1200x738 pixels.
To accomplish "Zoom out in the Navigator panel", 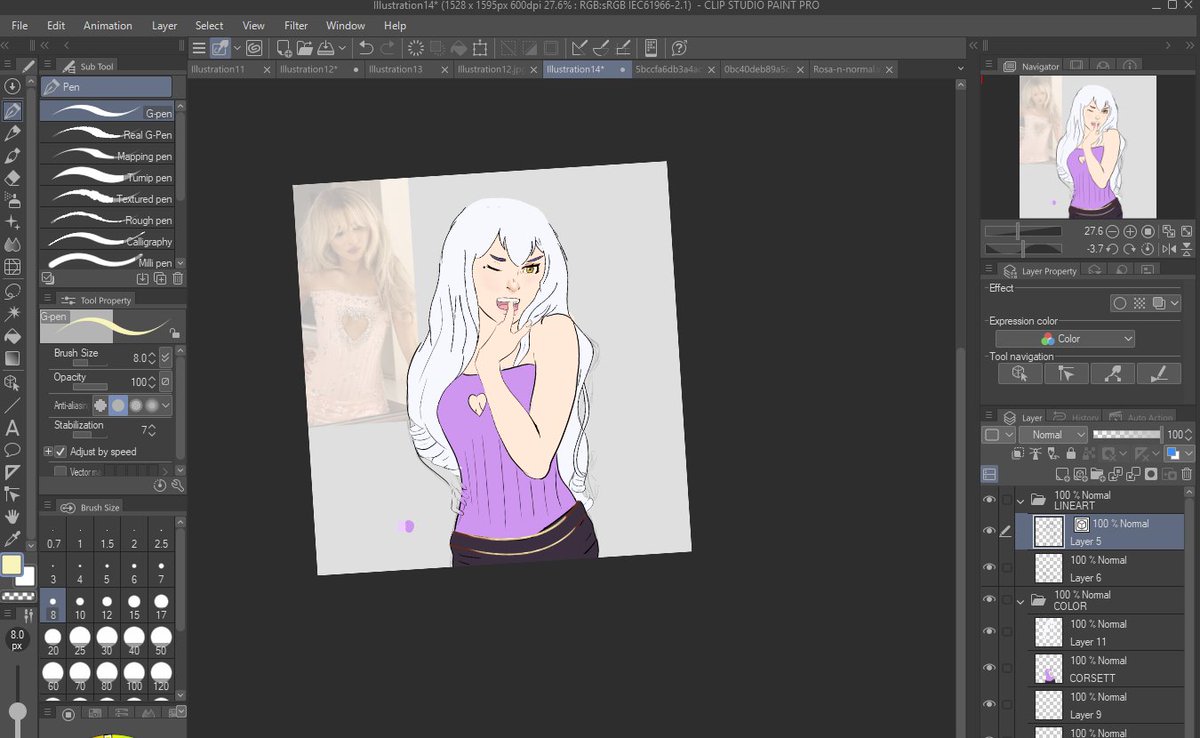I will coord(1113,231).
